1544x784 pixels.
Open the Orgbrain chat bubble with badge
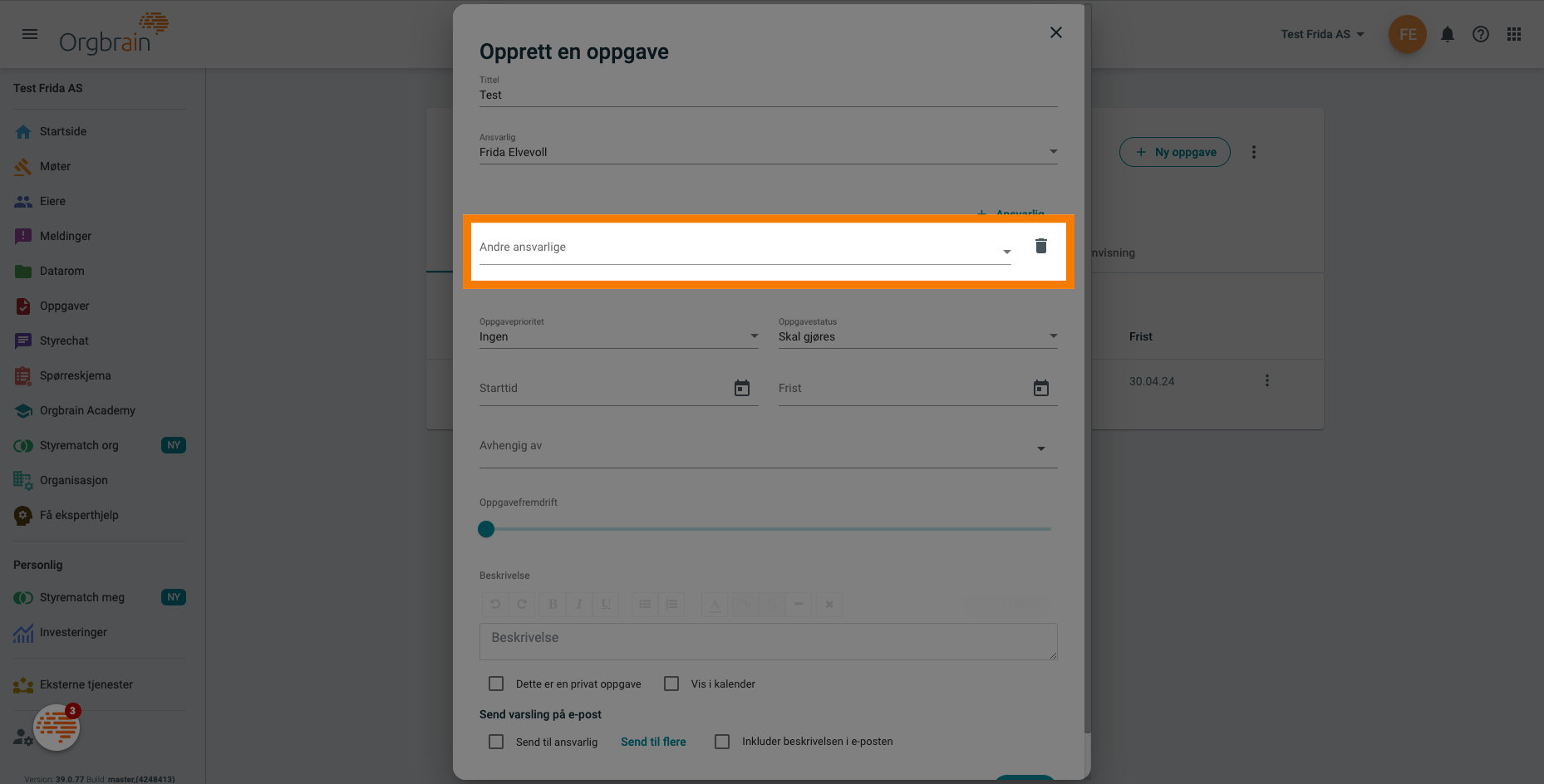coord(57,728)
